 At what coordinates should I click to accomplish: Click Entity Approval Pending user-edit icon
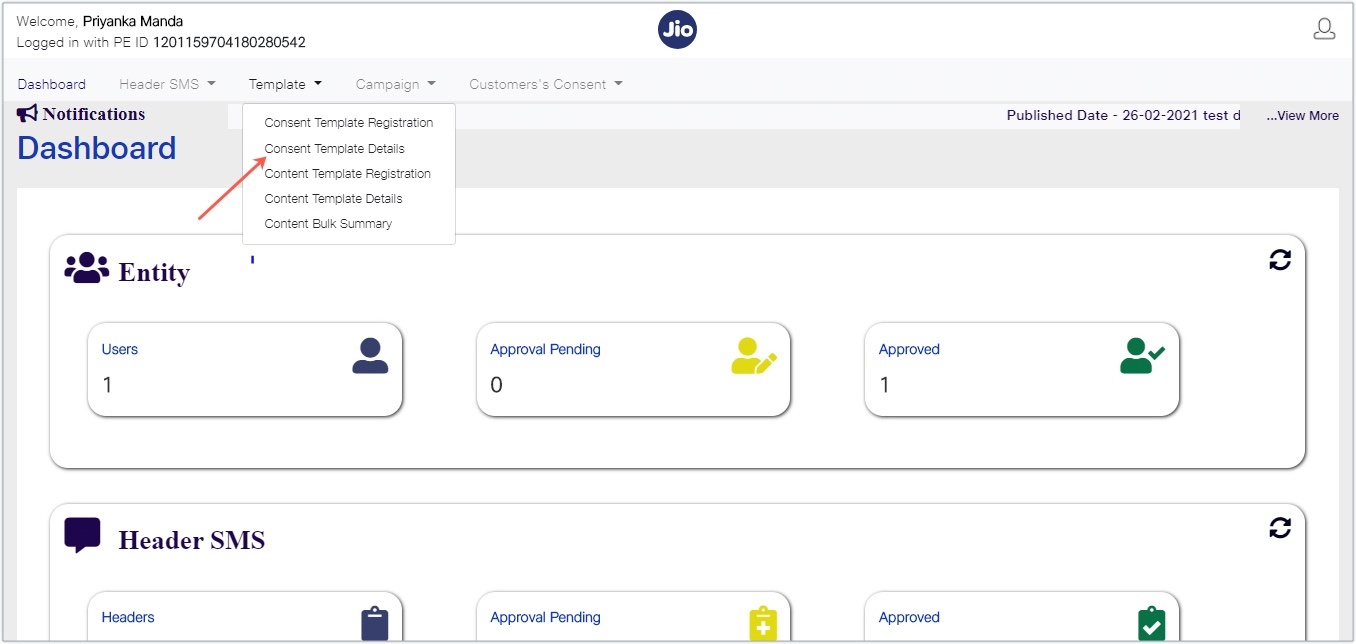coord(754,356)
